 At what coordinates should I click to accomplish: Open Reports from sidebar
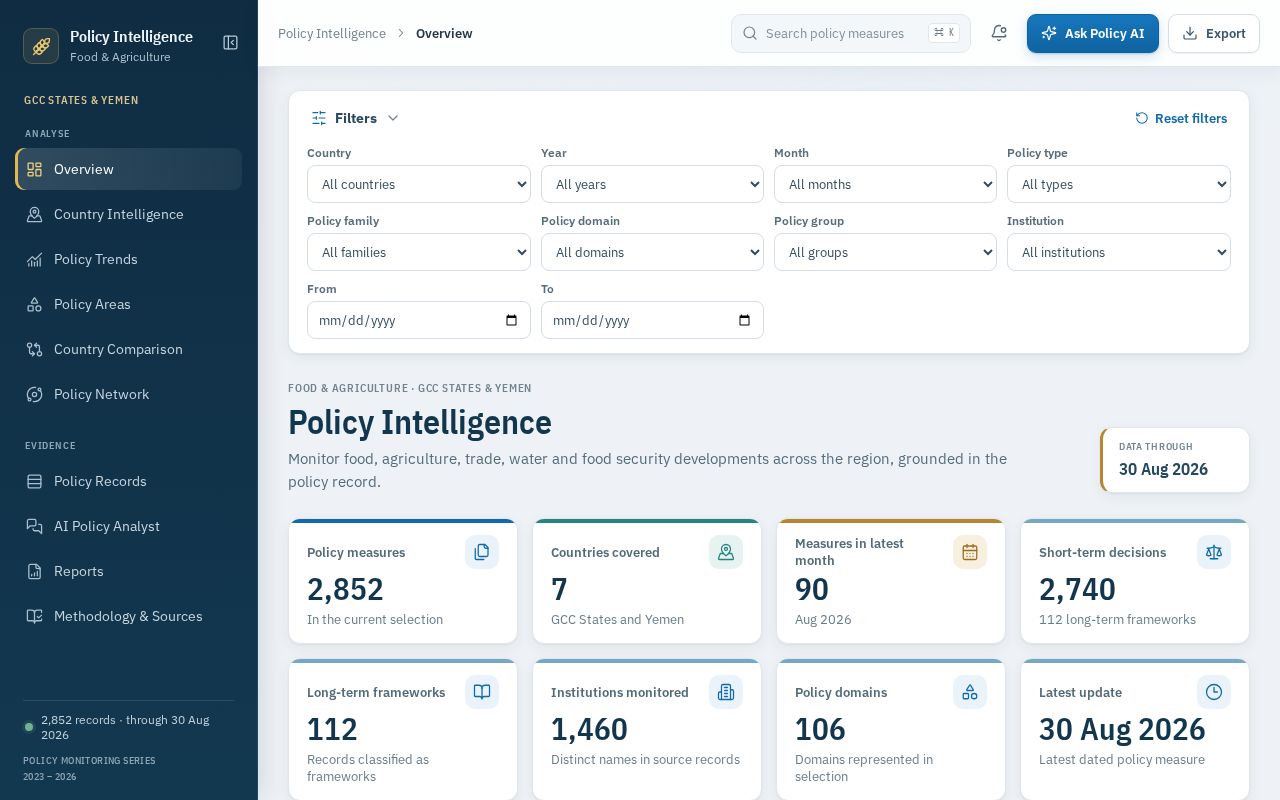128,571
